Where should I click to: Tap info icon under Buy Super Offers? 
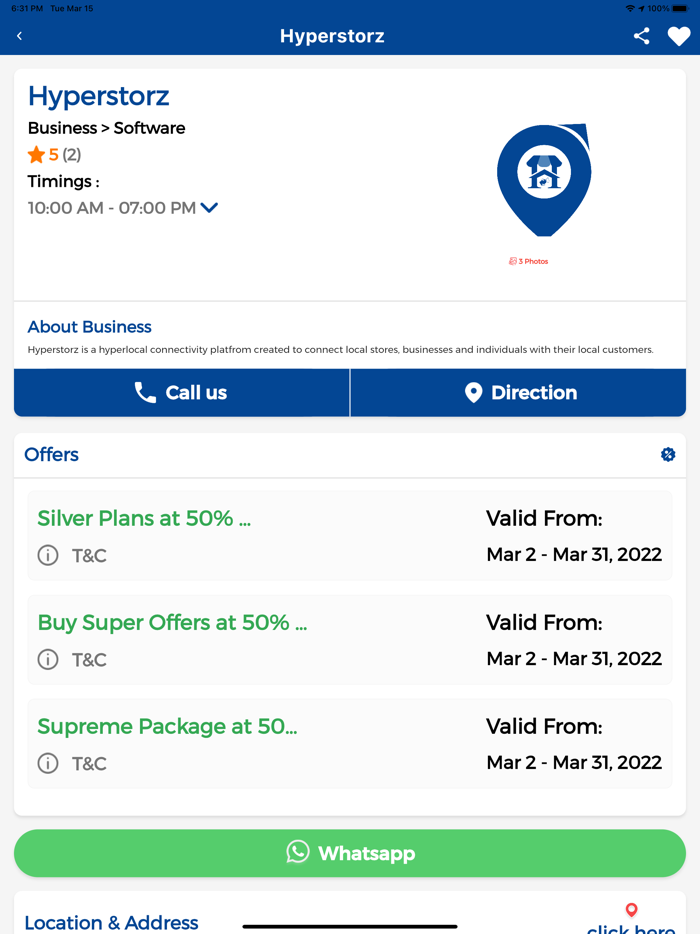[48, 659]
